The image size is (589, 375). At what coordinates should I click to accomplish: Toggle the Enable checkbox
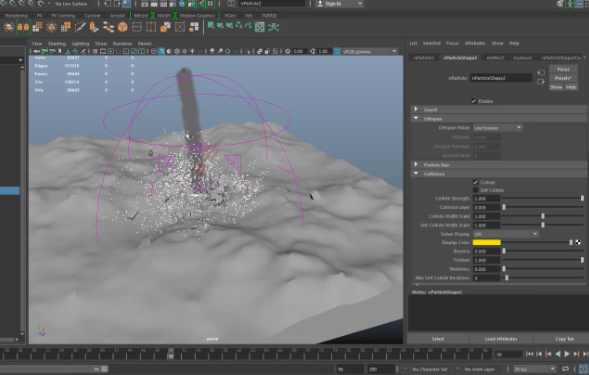click(474, 101)
